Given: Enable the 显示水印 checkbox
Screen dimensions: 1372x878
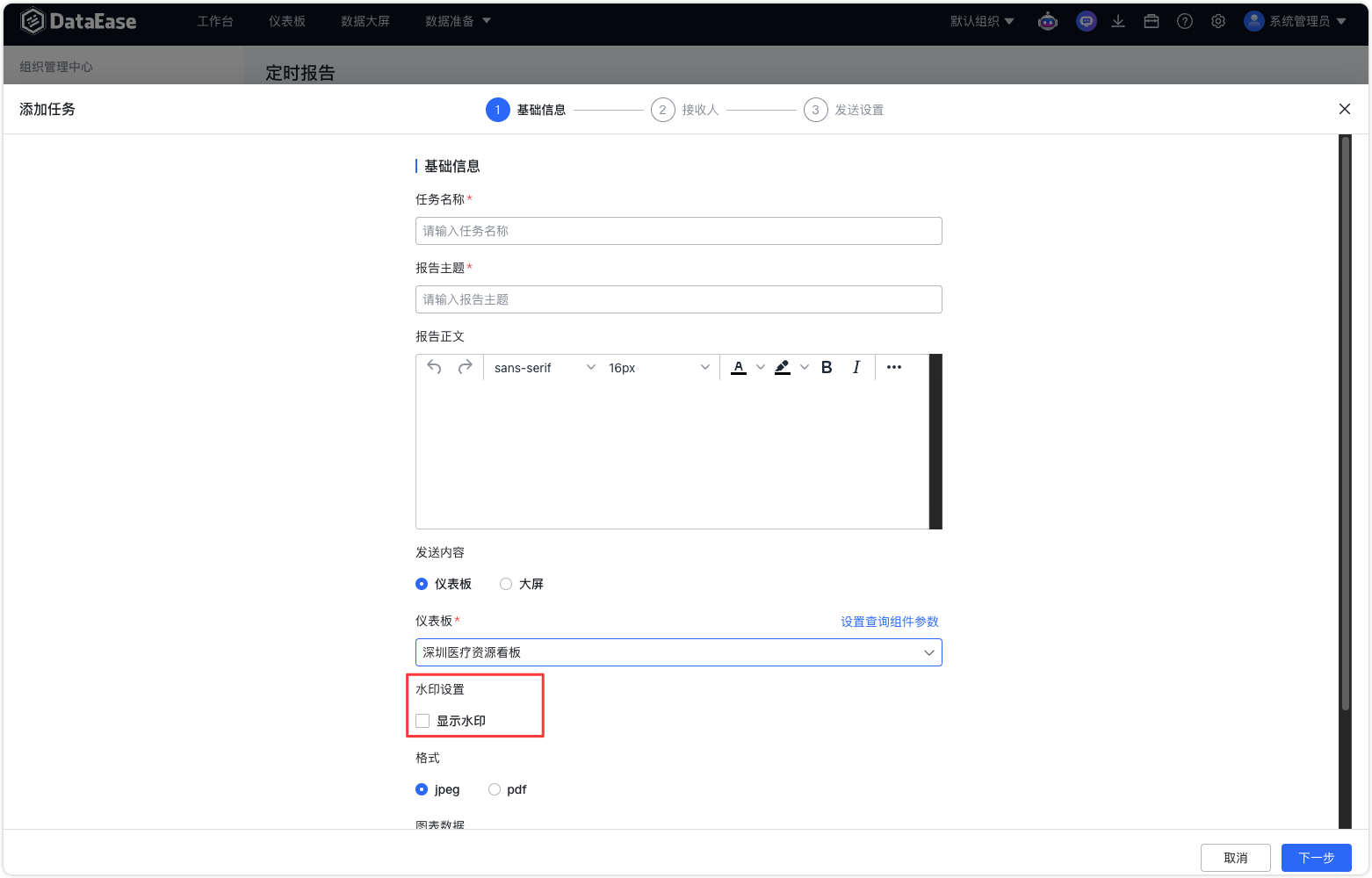Looking at the screenshot, I should point(422,721).
